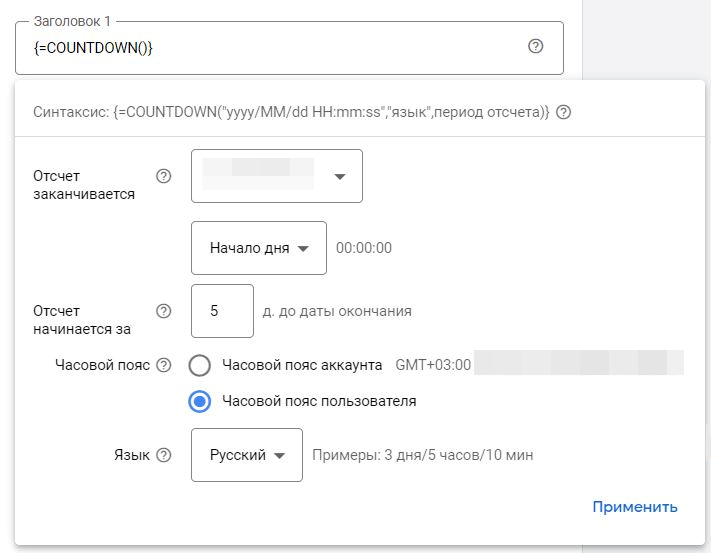
Task: Open the Русский language dropdown
Action: click(246, 455)
